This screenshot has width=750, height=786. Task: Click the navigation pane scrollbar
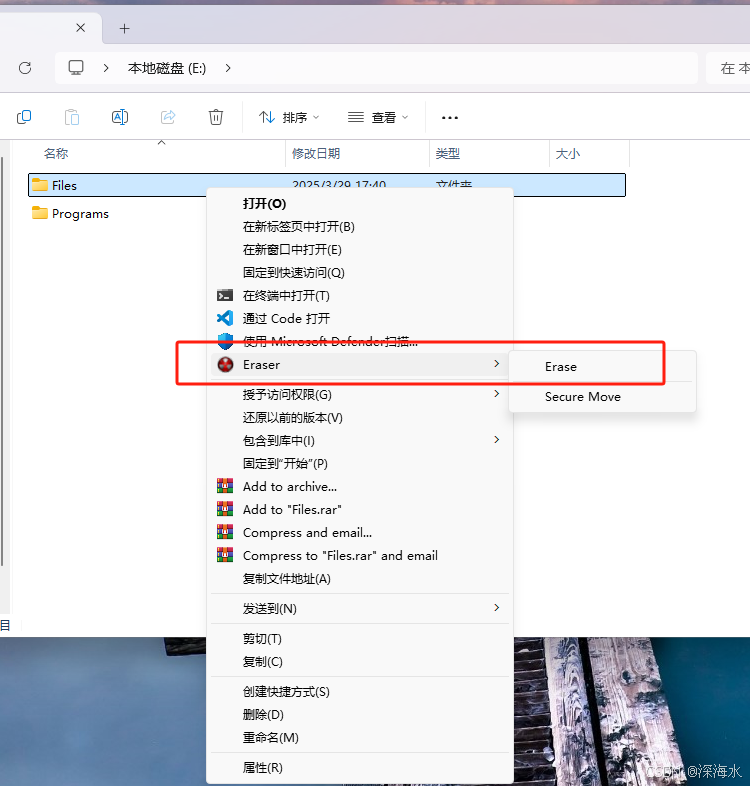[x=3, y=361]
